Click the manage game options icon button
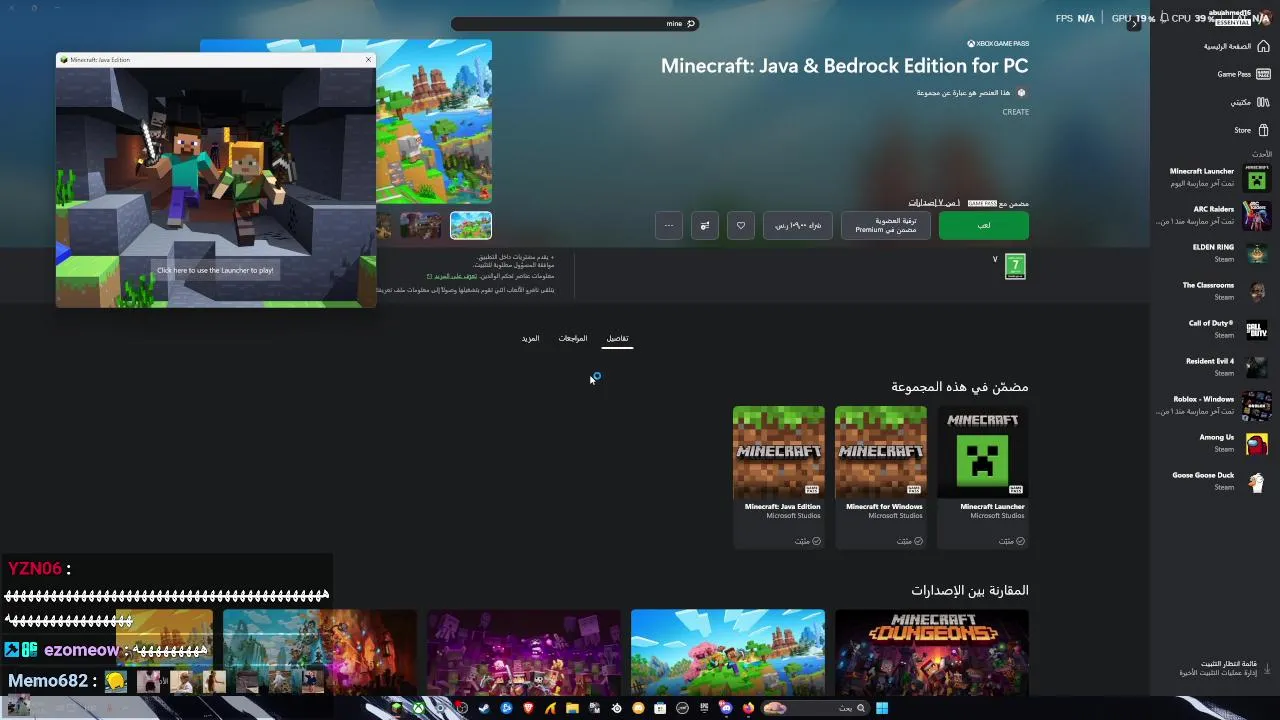This screenshot has height=720, width=1280. pos(705,225)
